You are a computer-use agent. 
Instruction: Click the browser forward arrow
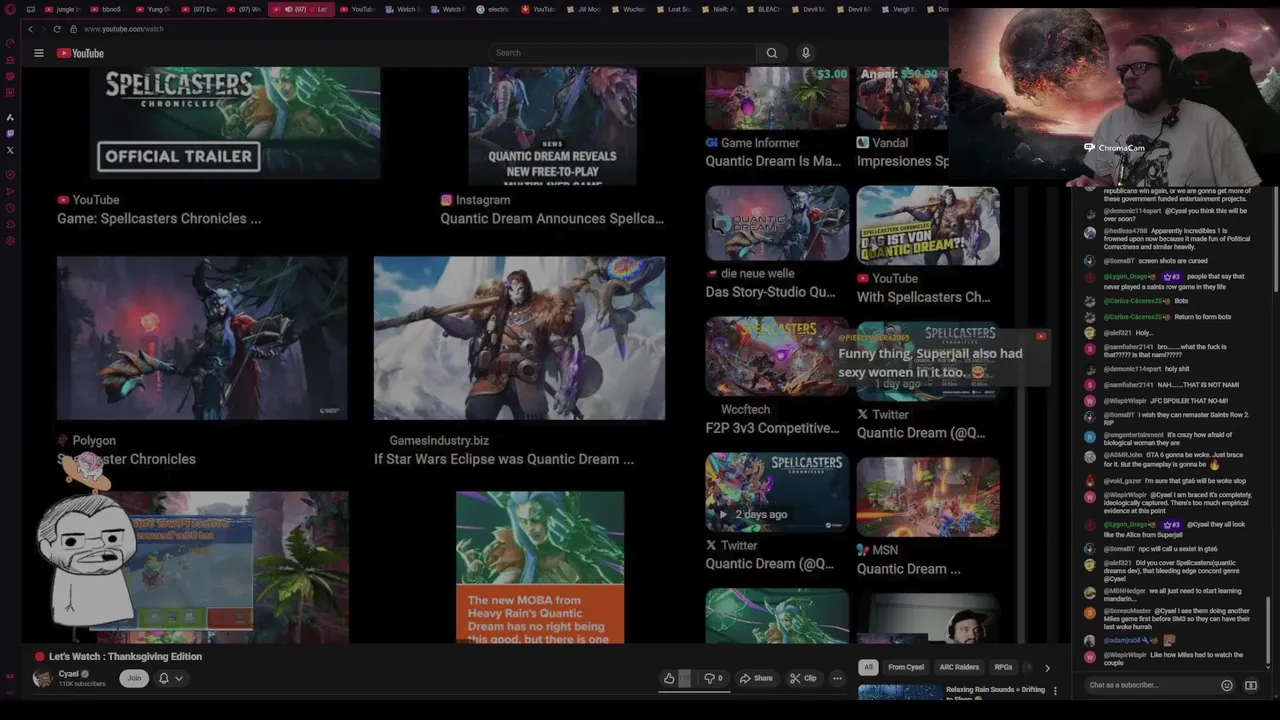pos(43,29)
